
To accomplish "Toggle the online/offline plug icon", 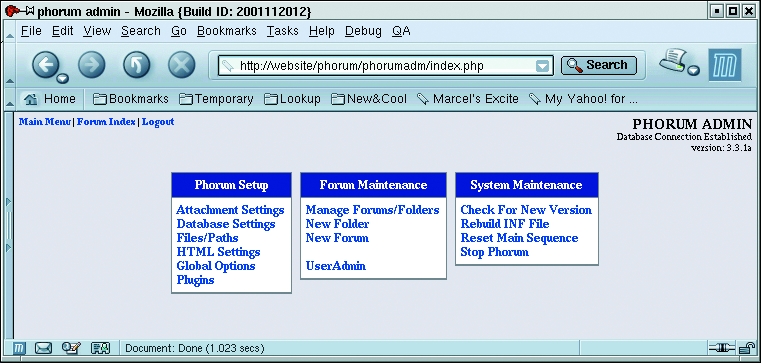I will click(722, 347).
